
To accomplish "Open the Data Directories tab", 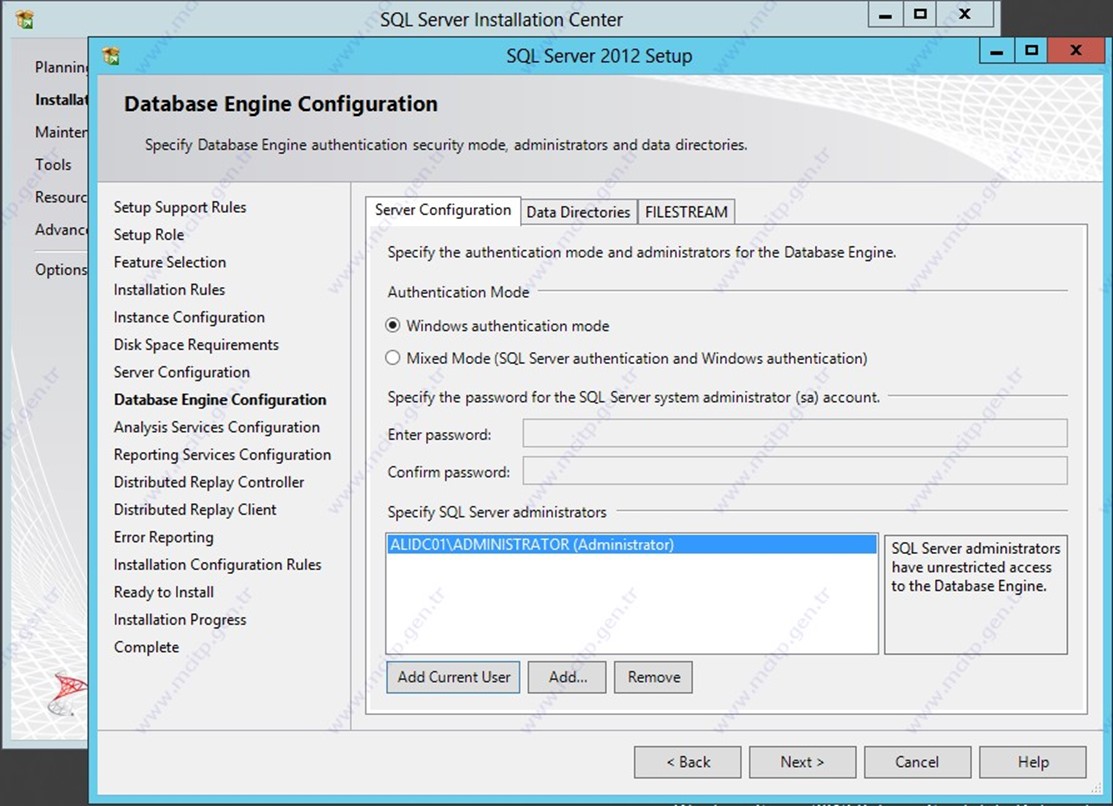I will point(579,212).
